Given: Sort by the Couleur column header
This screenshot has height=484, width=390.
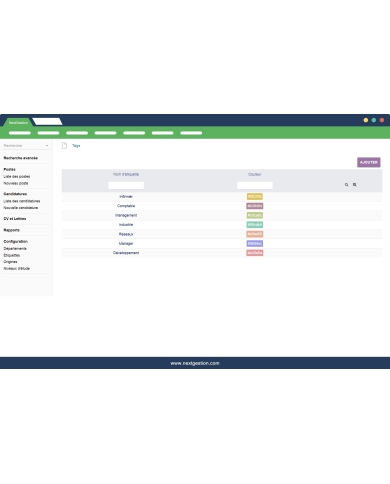Looking at the screenshot, I should (x=255, y=174).
